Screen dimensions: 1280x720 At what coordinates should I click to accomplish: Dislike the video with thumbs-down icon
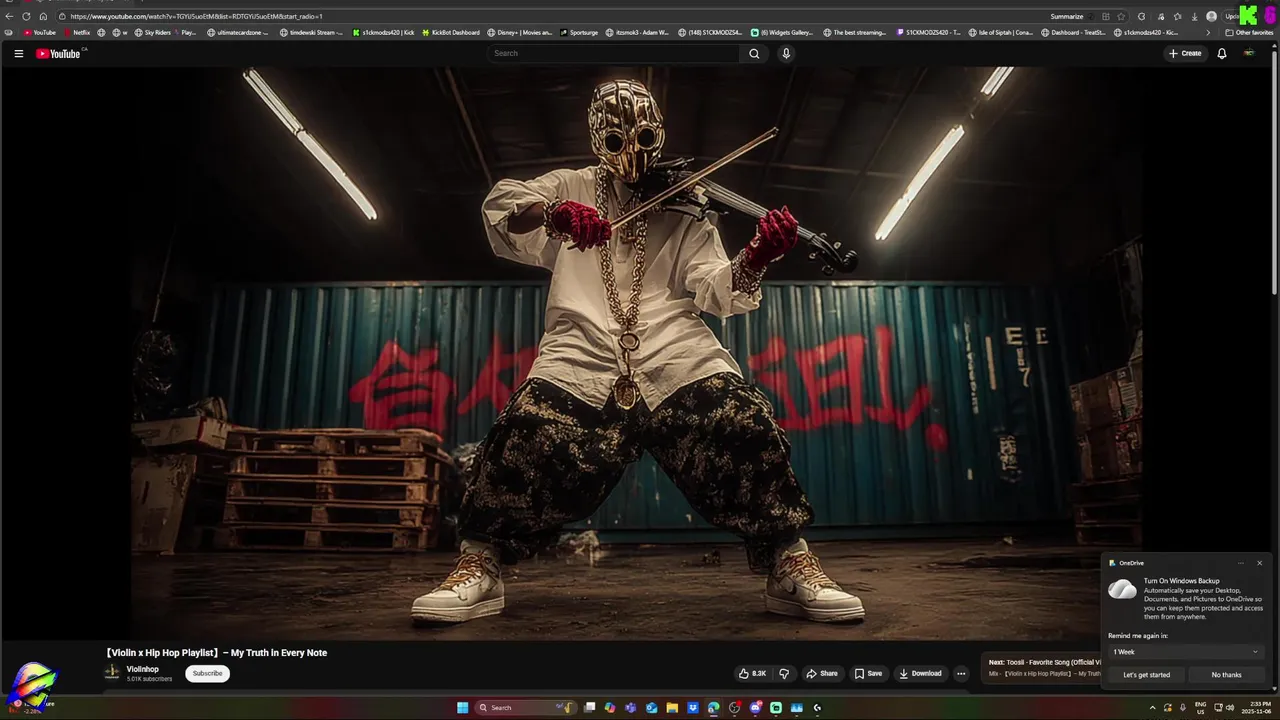(784, 673)
